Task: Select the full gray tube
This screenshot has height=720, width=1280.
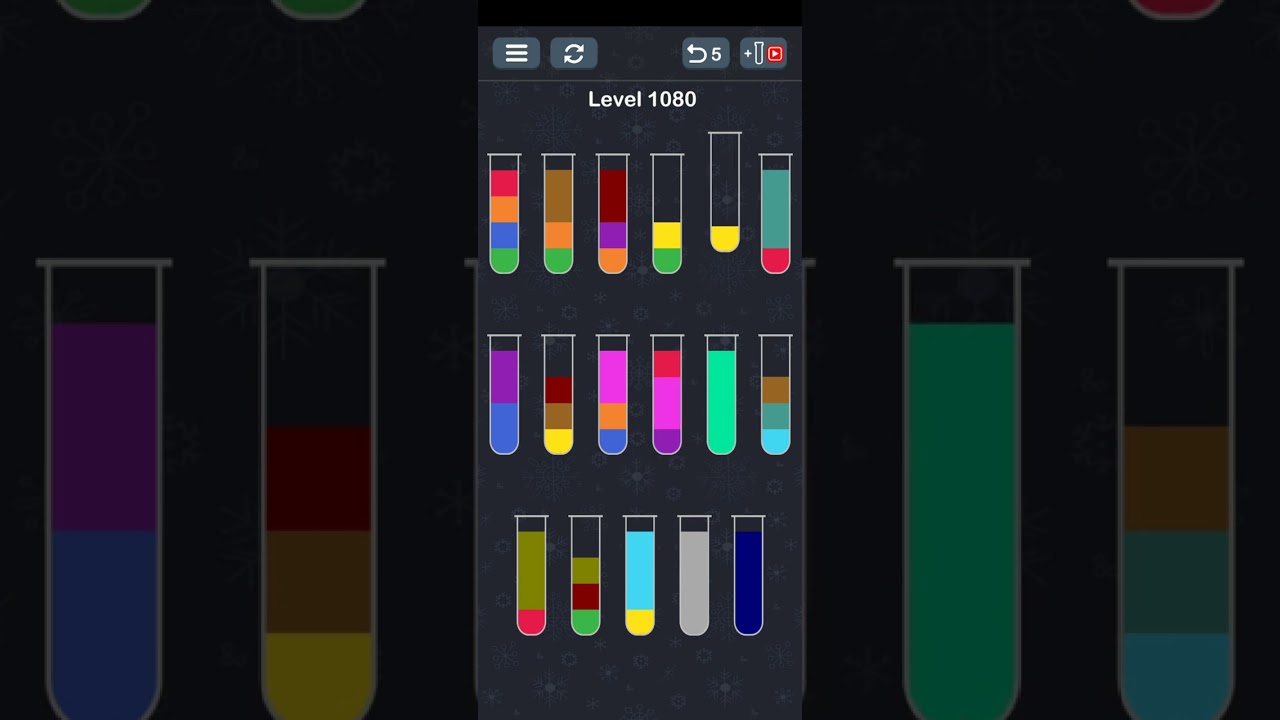Action: coord(694,576)
